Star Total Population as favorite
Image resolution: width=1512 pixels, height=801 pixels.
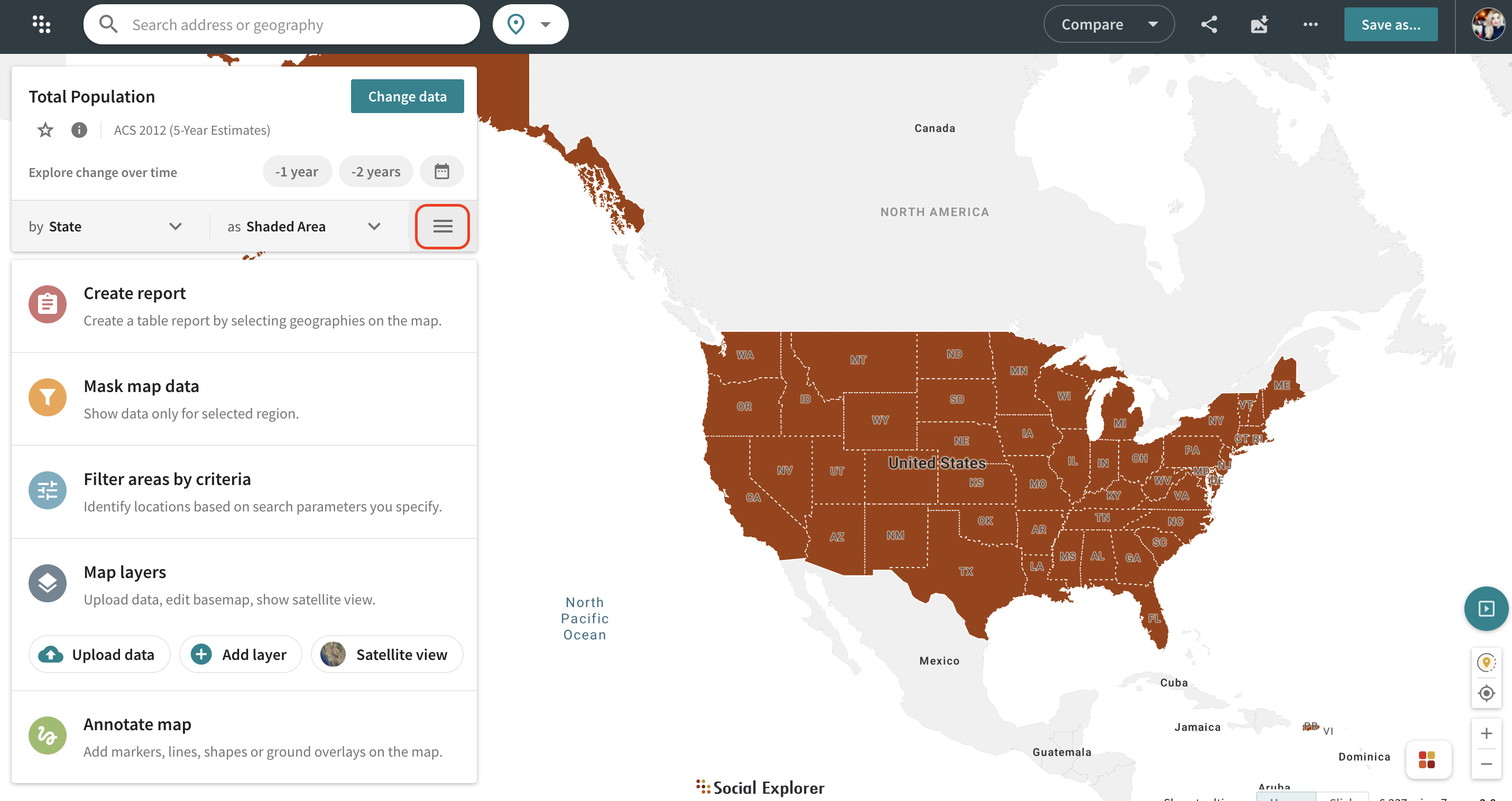tap(45, 129)
